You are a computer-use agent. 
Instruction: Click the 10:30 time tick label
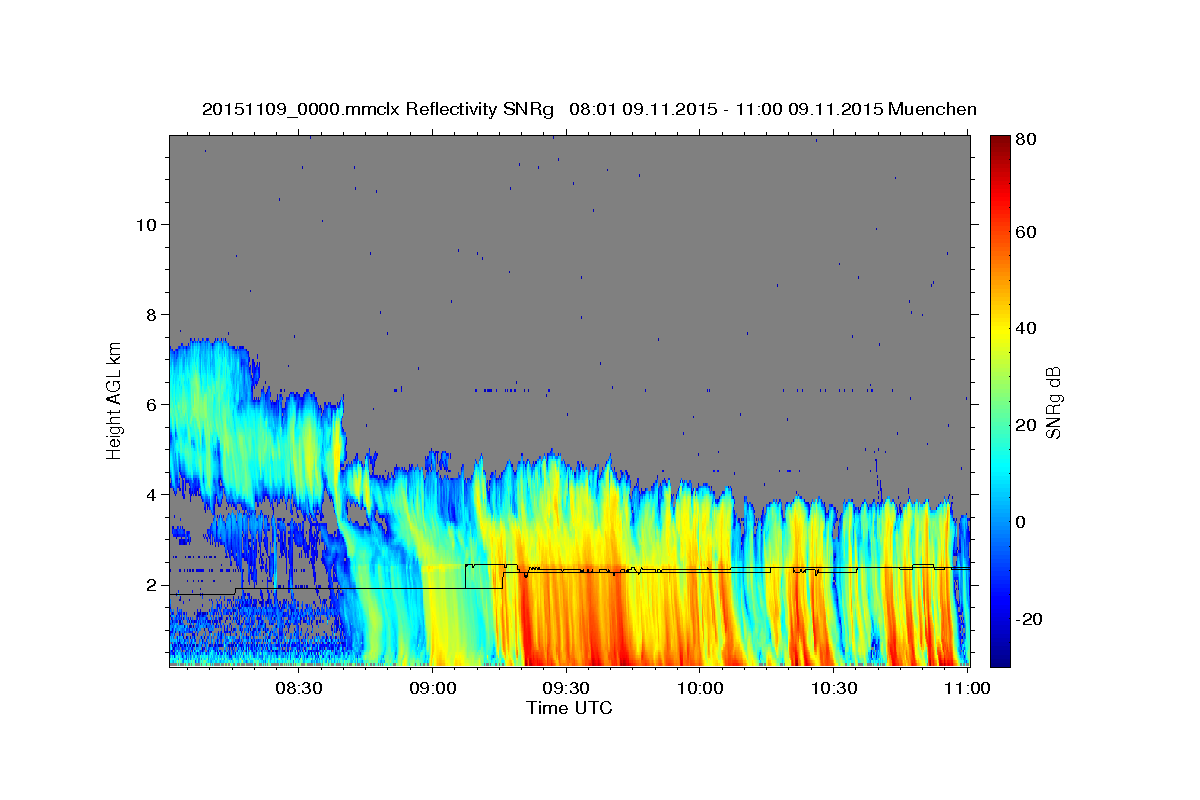pos(834,688)
